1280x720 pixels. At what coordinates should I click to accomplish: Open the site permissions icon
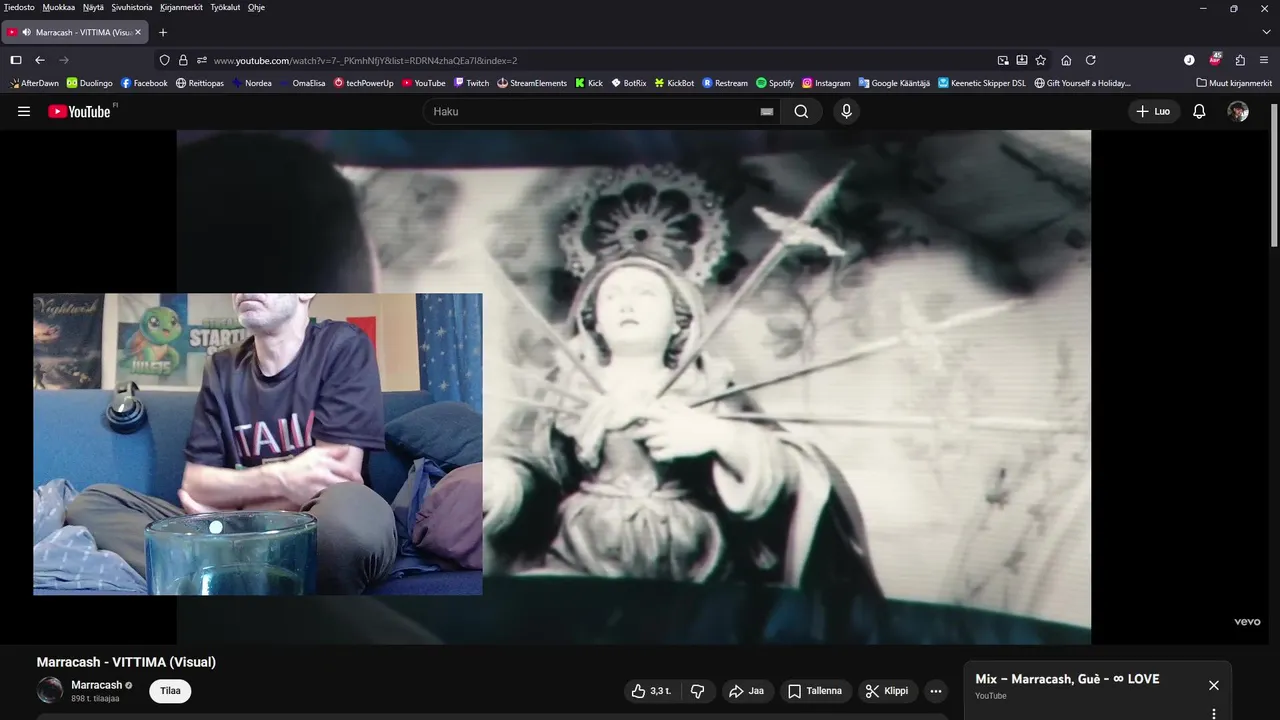[201, 60]
